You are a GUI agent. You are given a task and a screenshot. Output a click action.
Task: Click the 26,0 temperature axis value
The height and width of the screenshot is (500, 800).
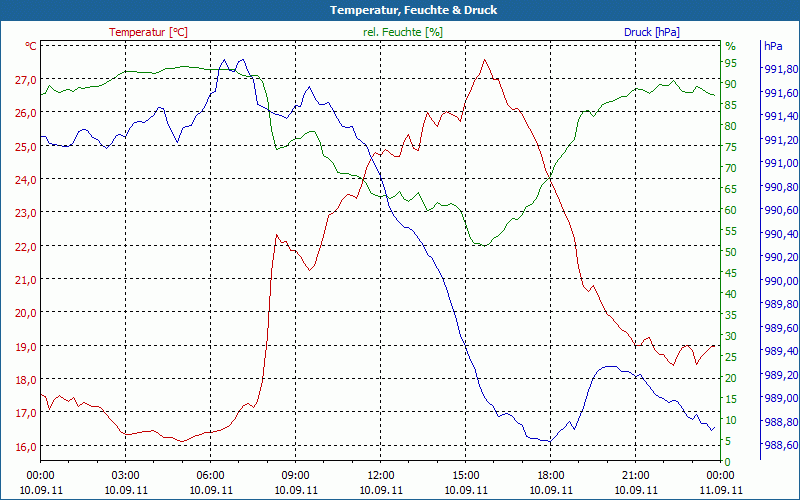point(28,113)
